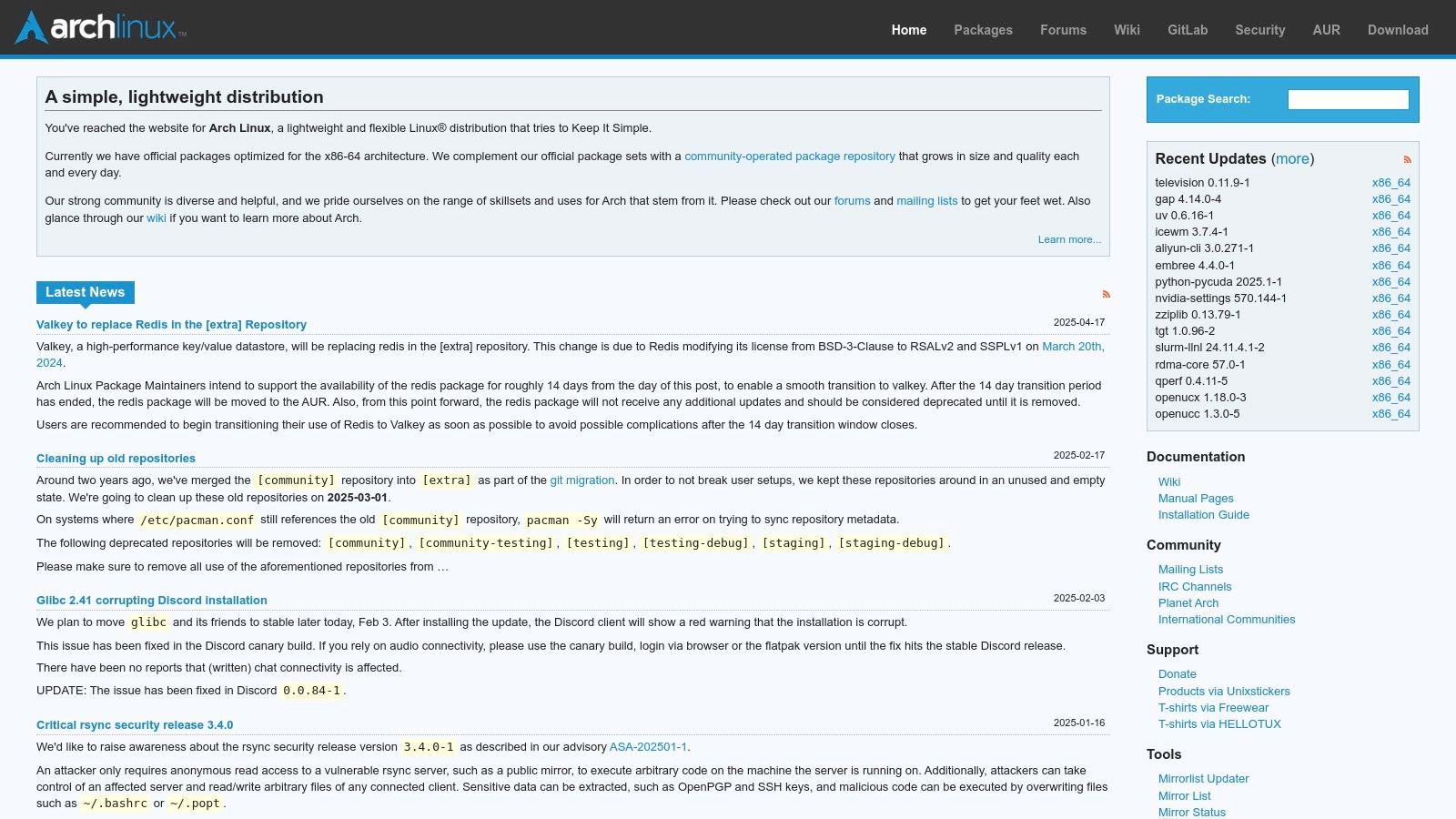Open the AUR menu item
The height and width of the screenshot is (819, 1456).
(1326, 30)
